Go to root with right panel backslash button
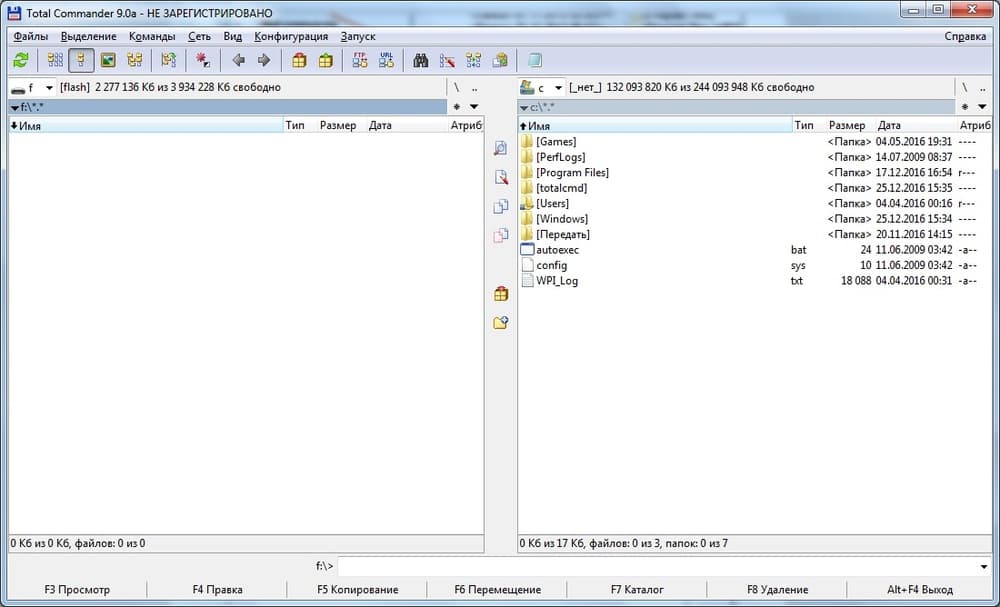The image size is (1000, 607). coord(965,87)
